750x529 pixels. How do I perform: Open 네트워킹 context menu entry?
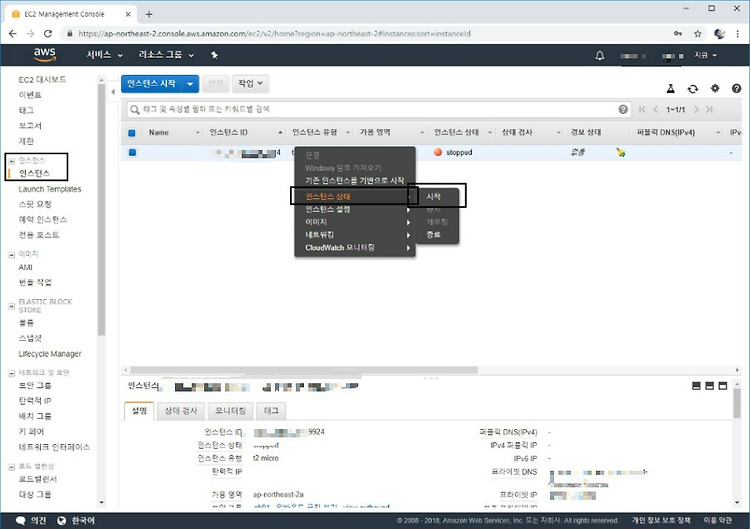coord(354,235)
